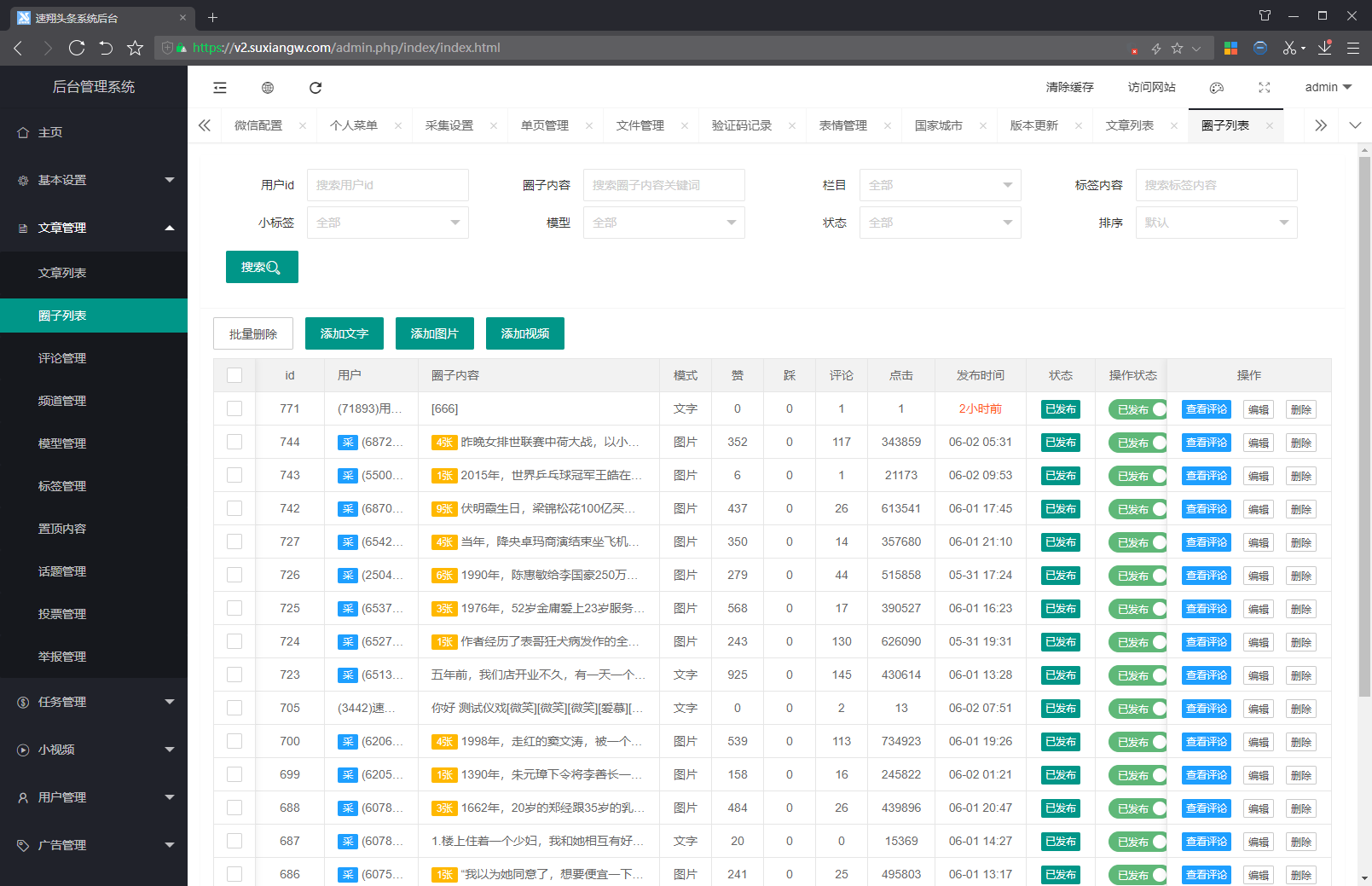Switch to the 单页管理 tab
The height and width of the screenshot is (886, 1372).
pyautogui.click(x=545, y=125)
